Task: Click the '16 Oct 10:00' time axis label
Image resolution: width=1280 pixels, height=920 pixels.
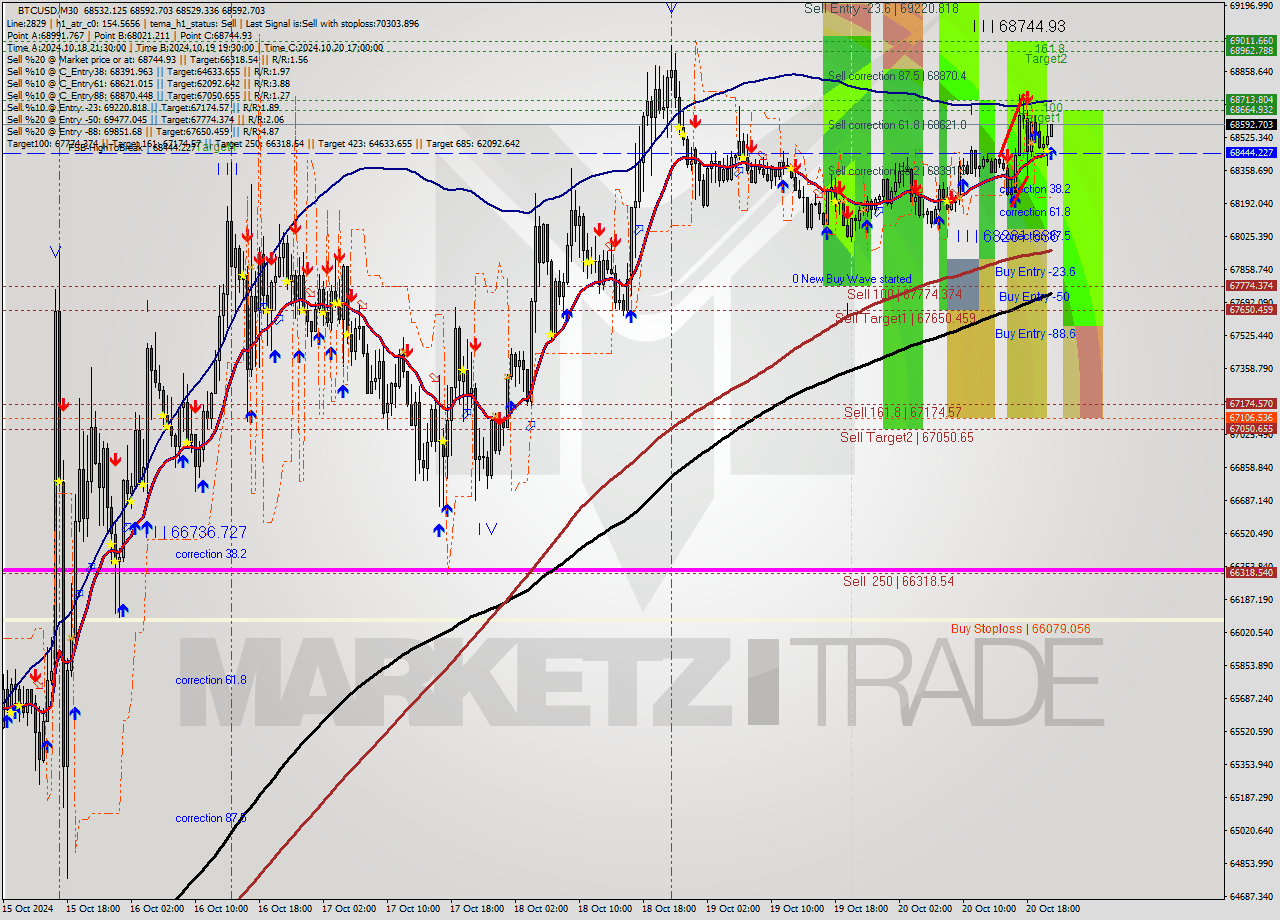Action: pos(221,909)
